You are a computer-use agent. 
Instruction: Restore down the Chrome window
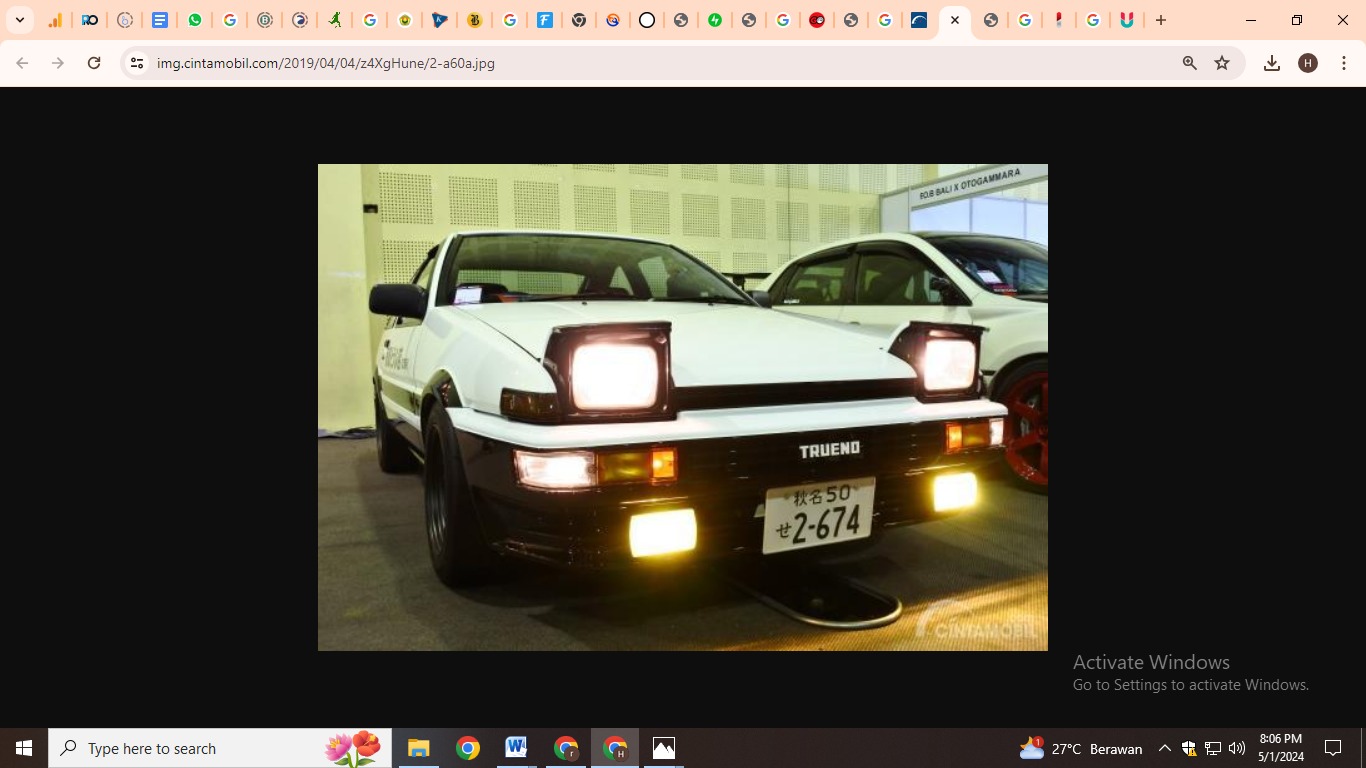tap(1297, 20)
